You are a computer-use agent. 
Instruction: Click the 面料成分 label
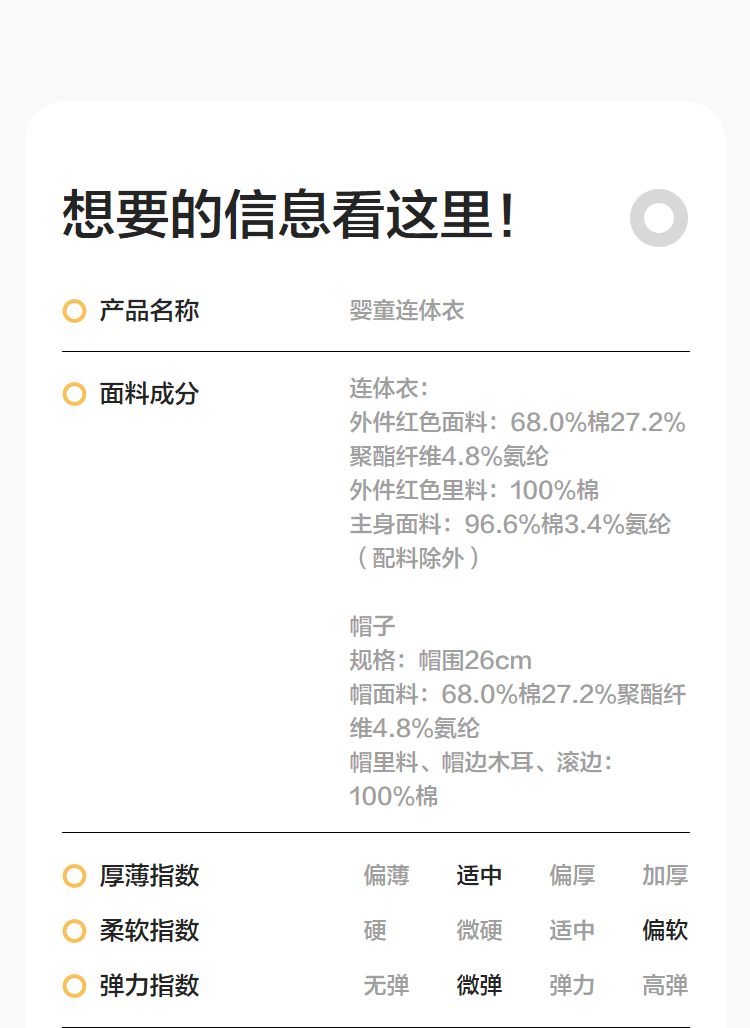click(x=149, y=394)
